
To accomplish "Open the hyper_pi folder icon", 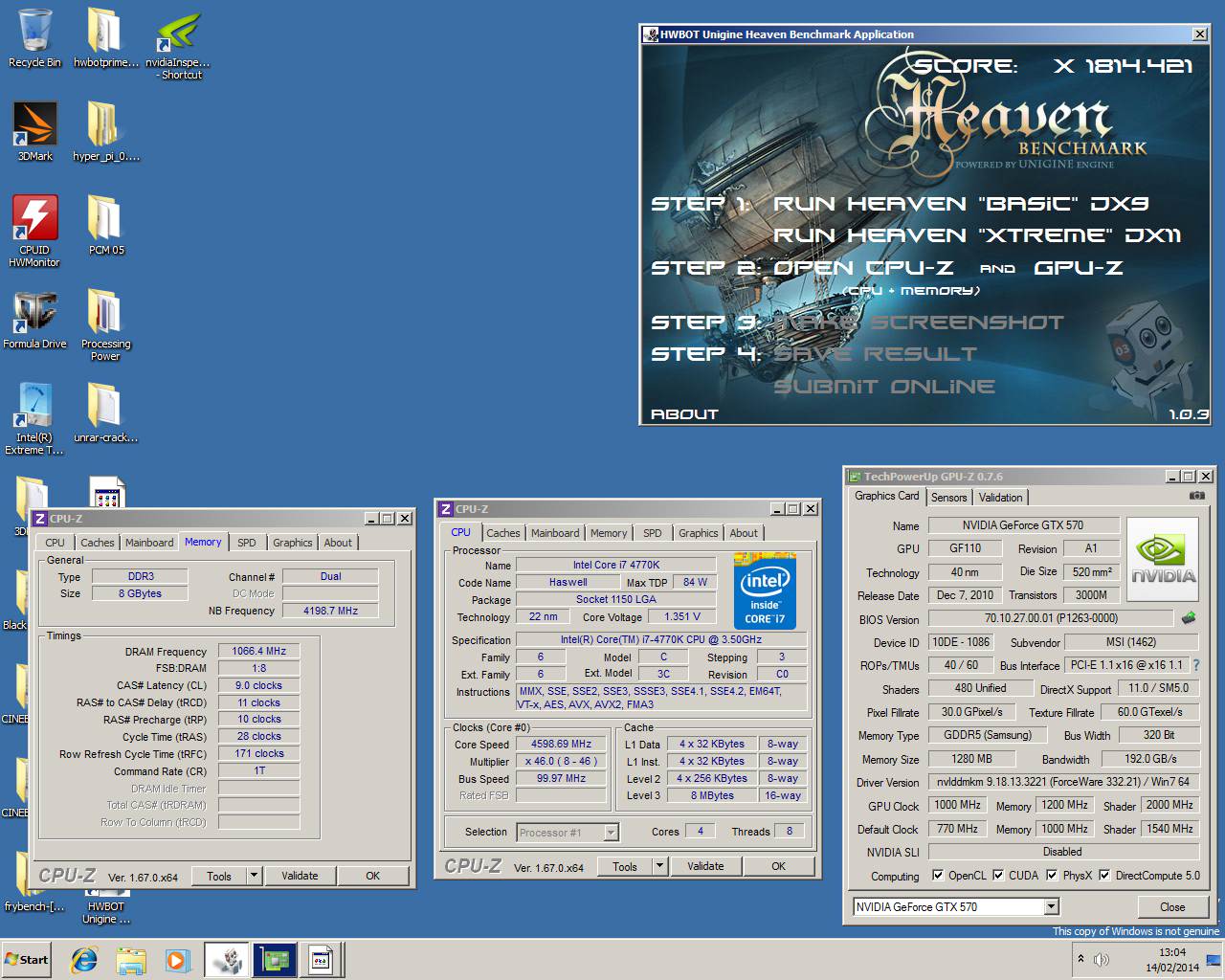I will [105, 132].
